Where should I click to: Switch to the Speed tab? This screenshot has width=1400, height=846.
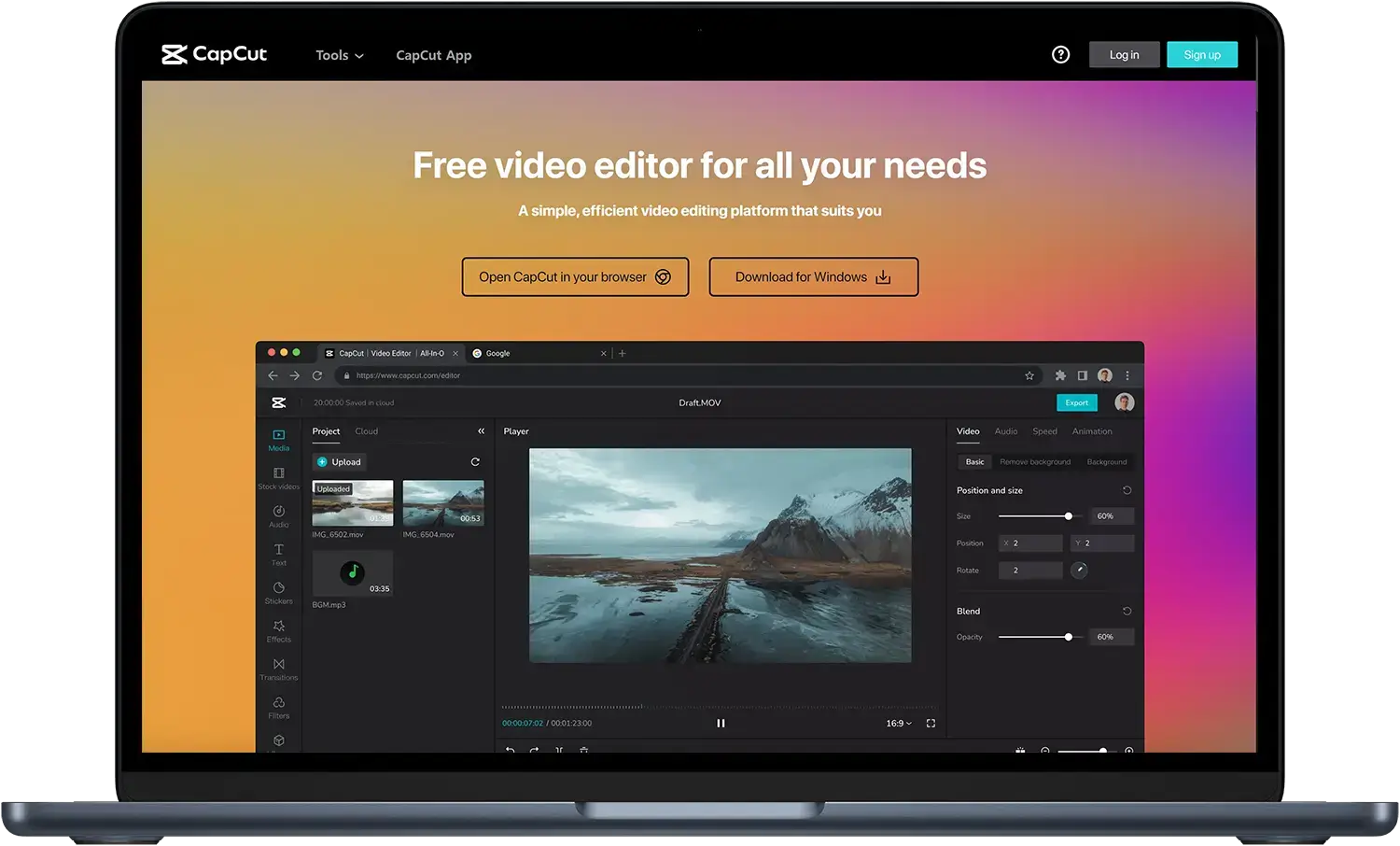(x=1044, y=431)
